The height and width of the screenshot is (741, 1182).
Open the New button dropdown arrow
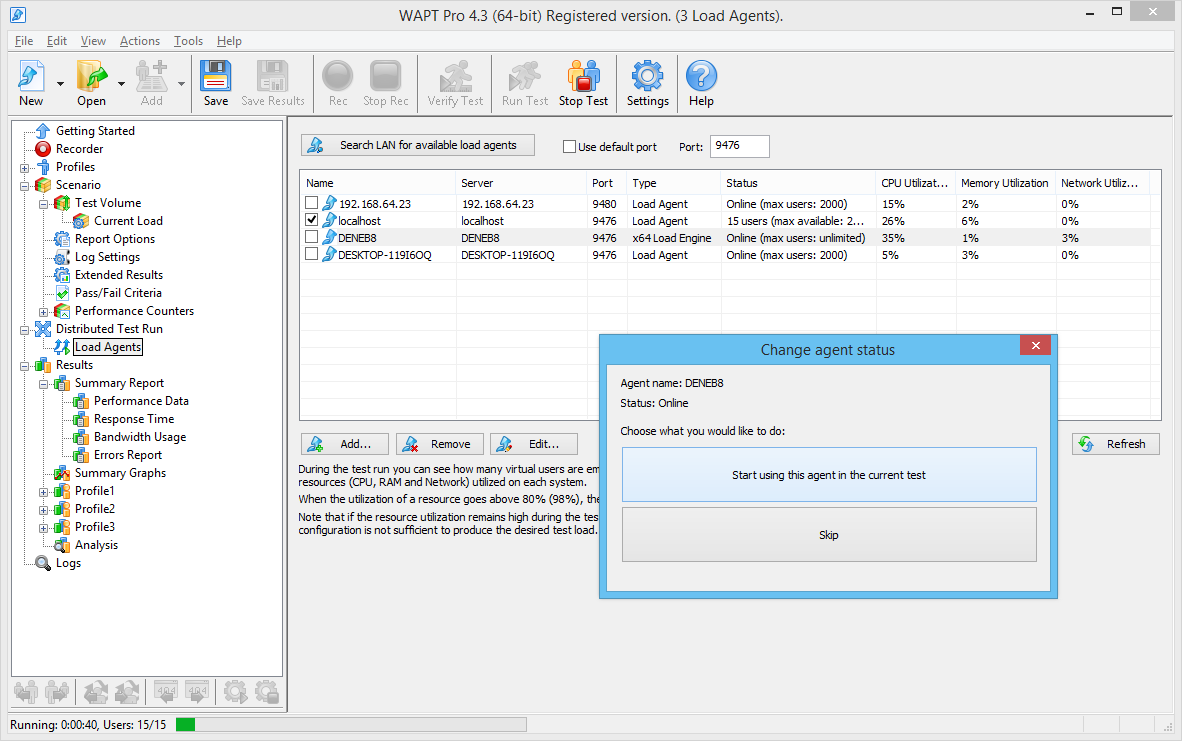60,84
